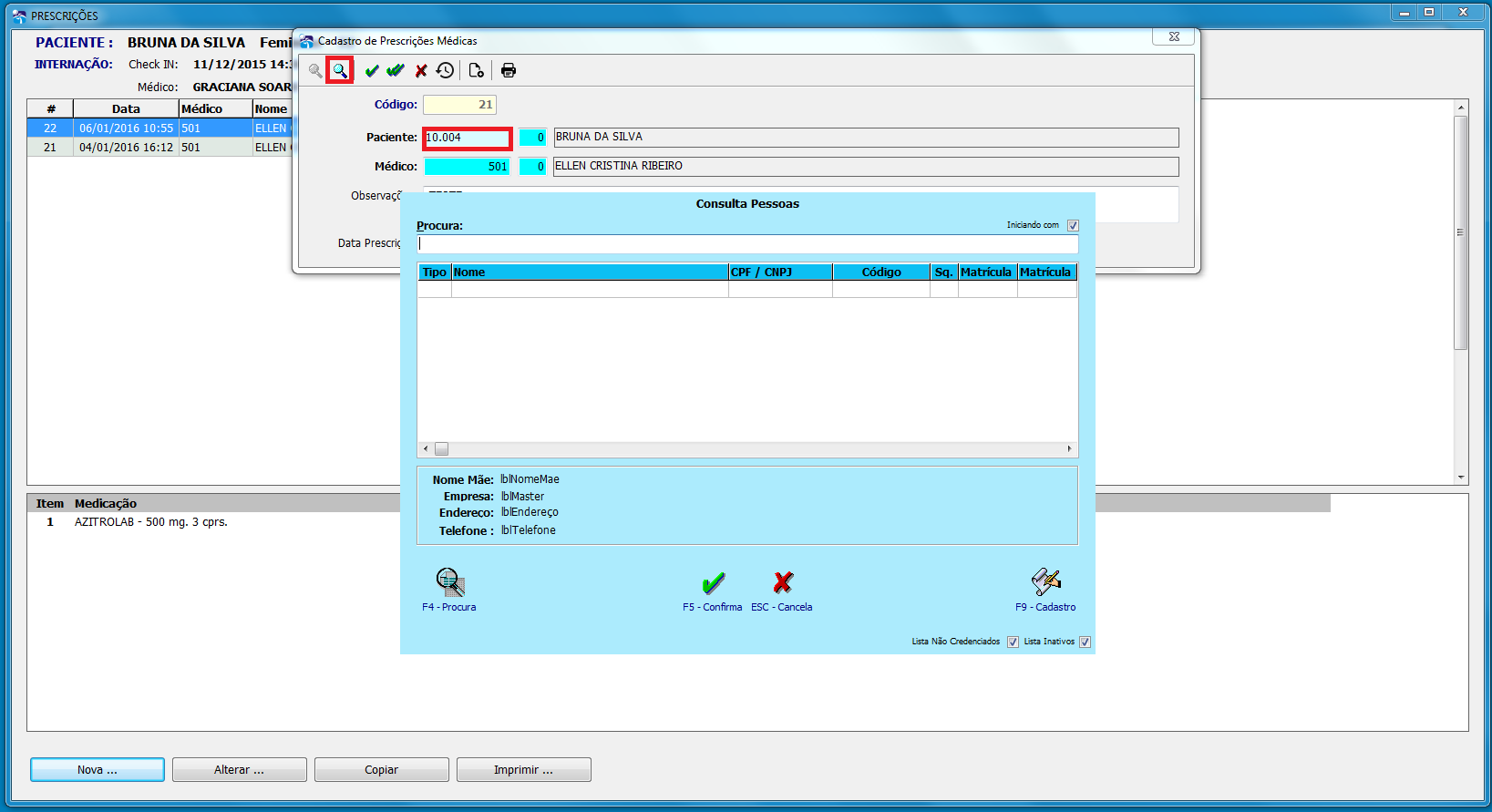The image size is (1492, 812).
Task: Select prescription row 22 dated 06/01/2016
Action: click(x=159, y=128)
